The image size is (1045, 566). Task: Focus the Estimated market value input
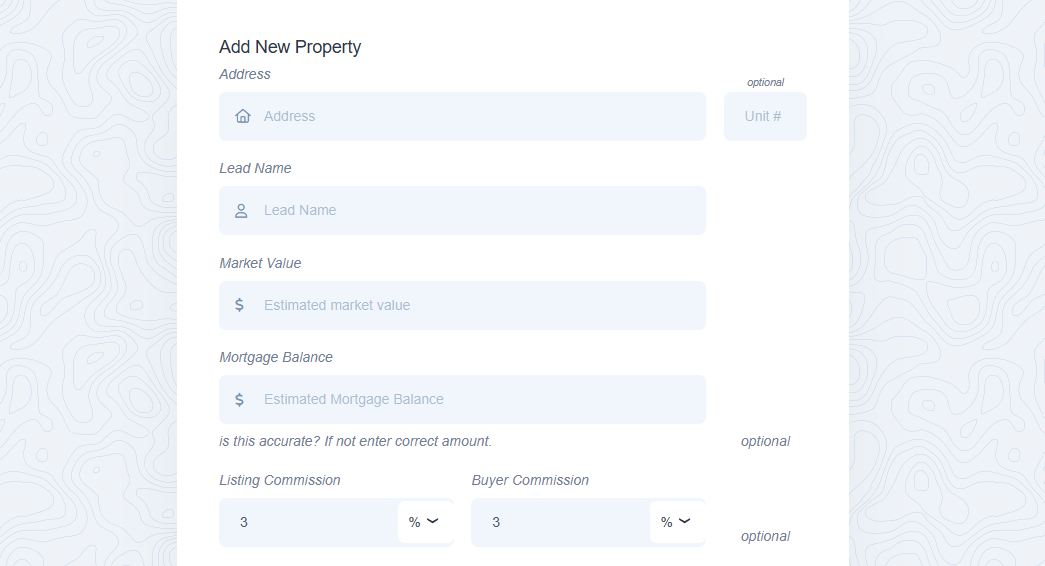tap(480, 305)
